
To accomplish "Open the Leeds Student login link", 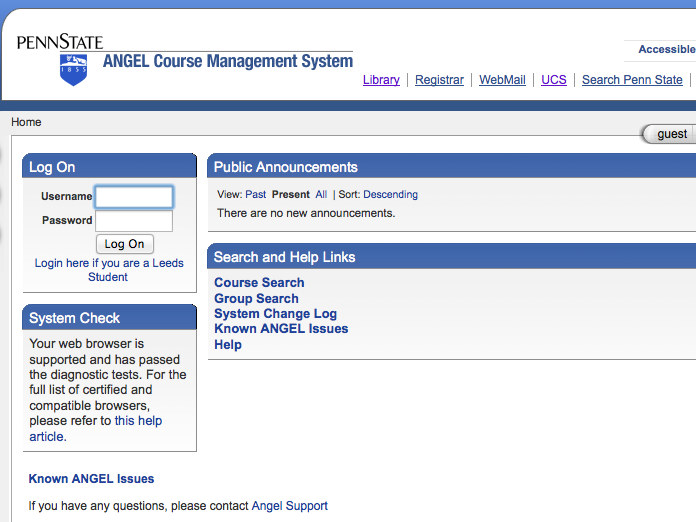I will (x=109, y=270).
